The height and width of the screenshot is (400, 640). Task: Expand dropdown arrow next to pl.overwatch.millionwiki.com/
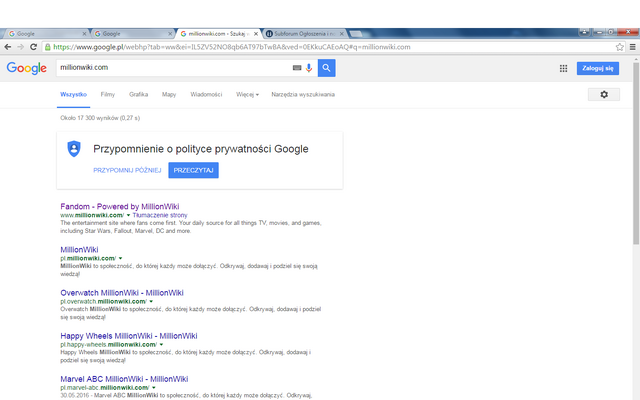pos(151,301)
